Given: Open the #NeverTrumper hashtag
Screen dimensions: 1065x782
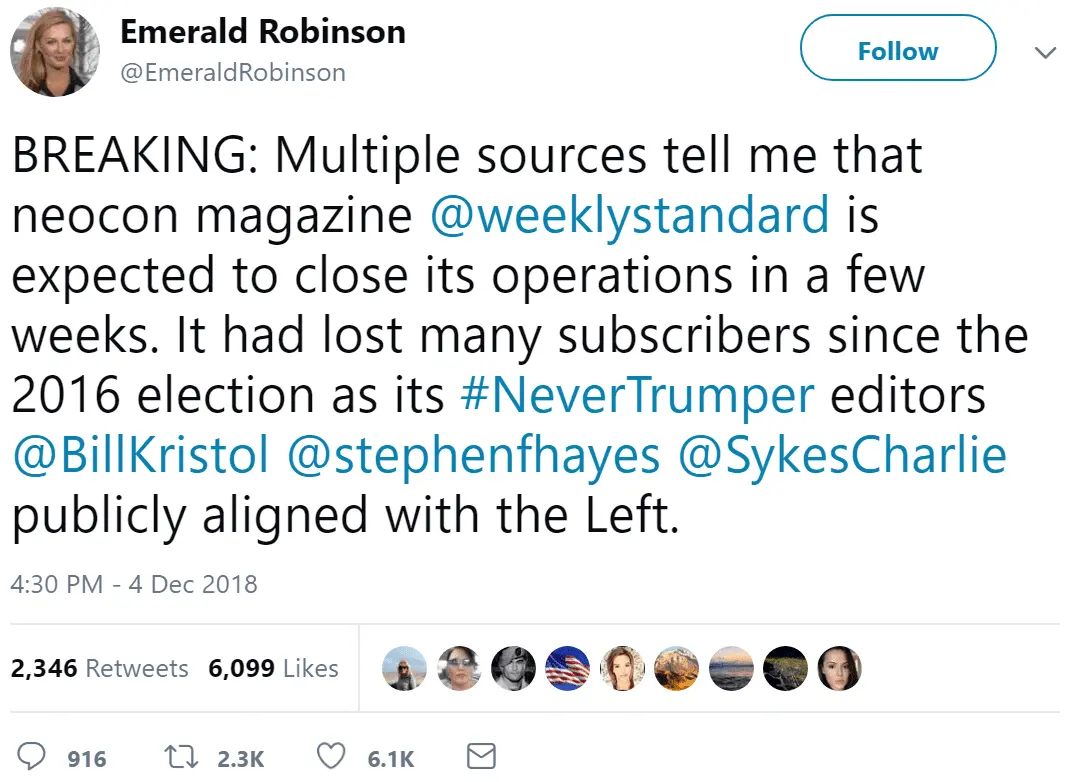Looking at the screenshot, I should point(636,395).
